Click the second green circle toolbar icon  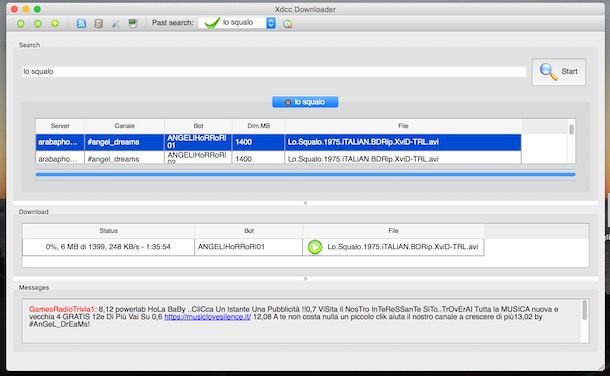tap(38, 24)
